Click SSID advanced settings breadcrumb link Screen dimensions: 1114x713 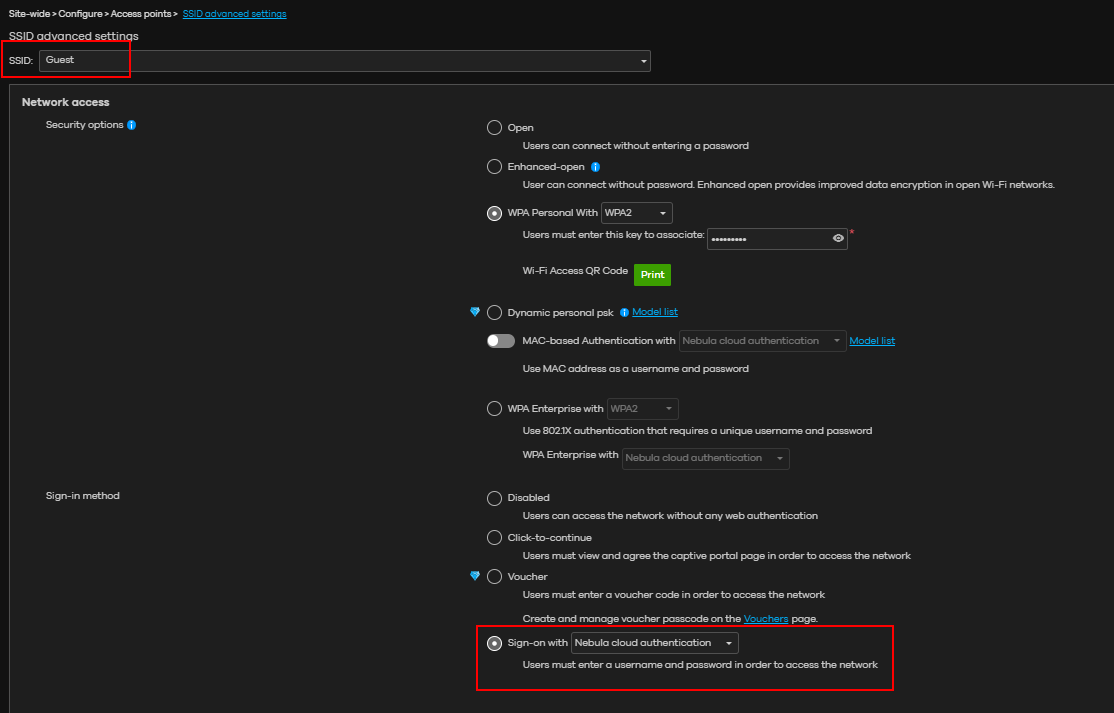pyautogui.click(x=234, y=14)
